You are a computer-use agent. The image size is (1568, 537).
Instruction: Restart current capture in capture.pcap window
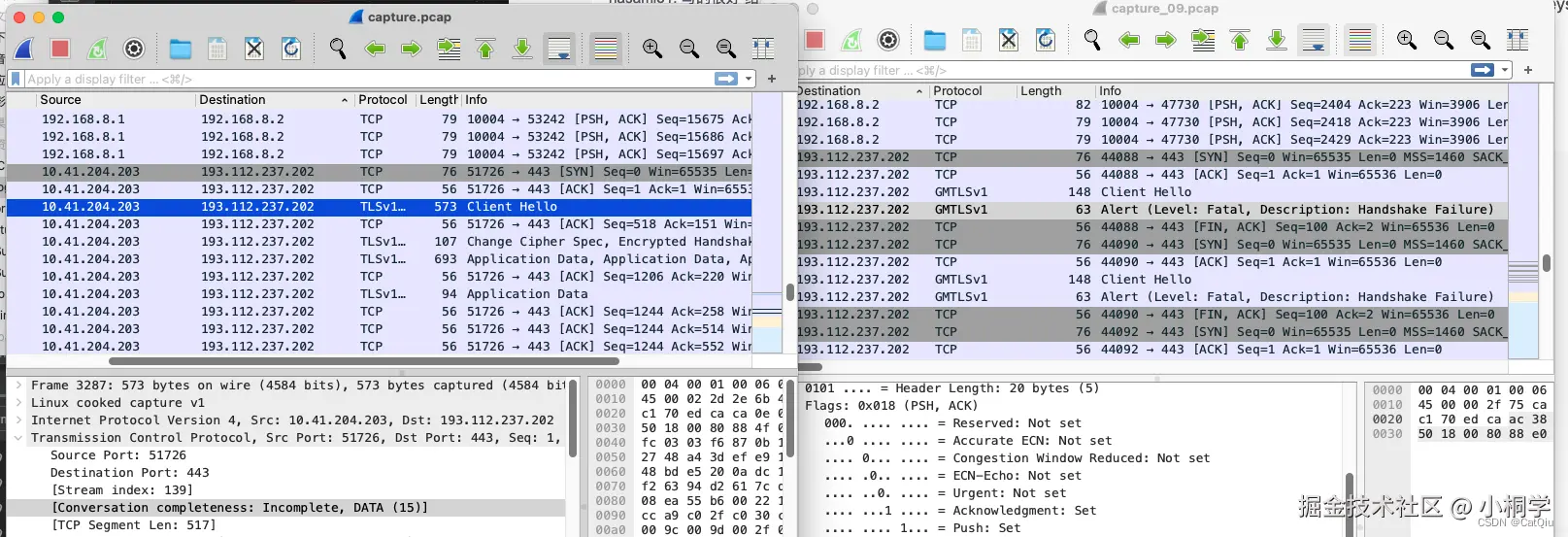97,49
